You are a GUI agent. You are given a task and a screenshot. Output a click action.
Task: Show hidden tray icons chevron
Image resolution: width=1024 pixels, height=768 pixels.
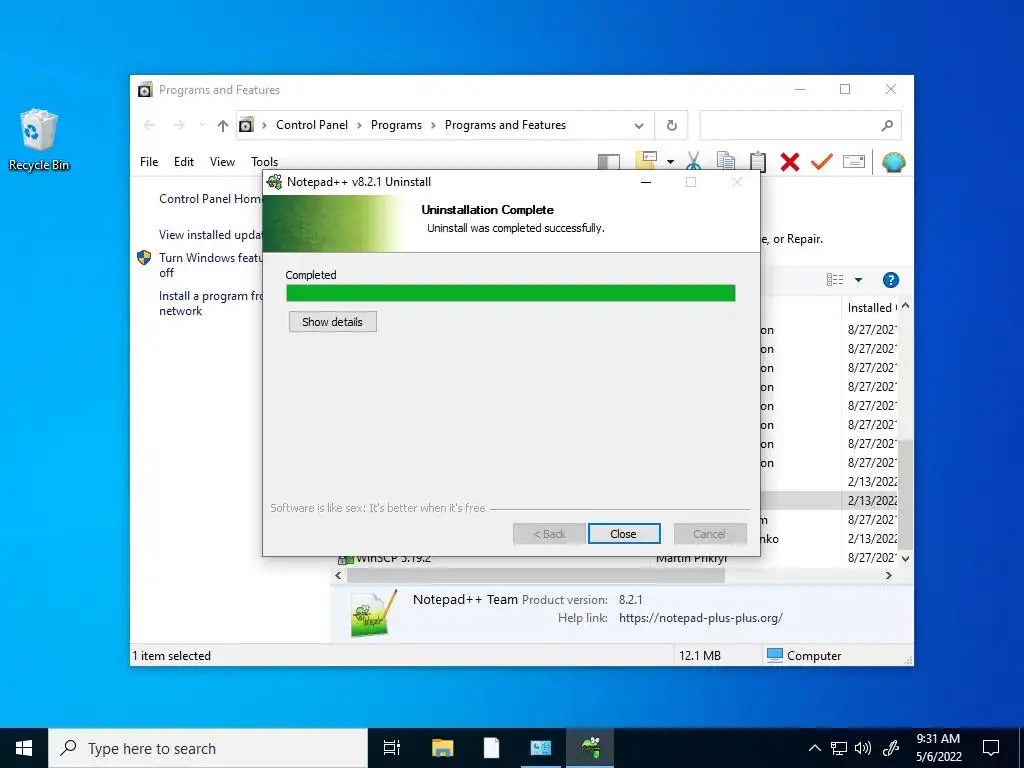coord(814,748)
